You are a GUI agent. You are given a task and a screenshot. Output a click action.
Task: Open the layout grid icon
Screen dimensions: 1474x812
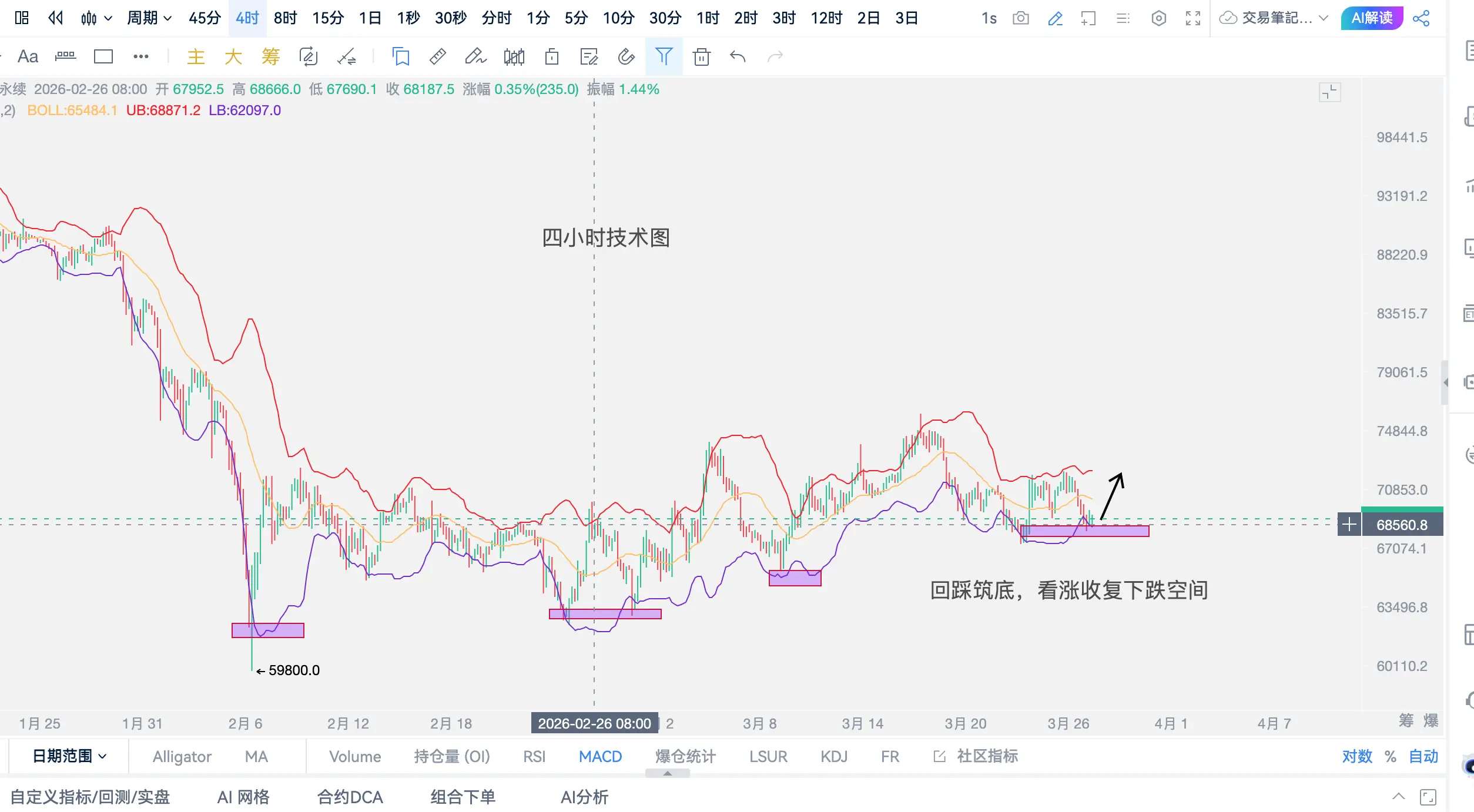[22, 18]
